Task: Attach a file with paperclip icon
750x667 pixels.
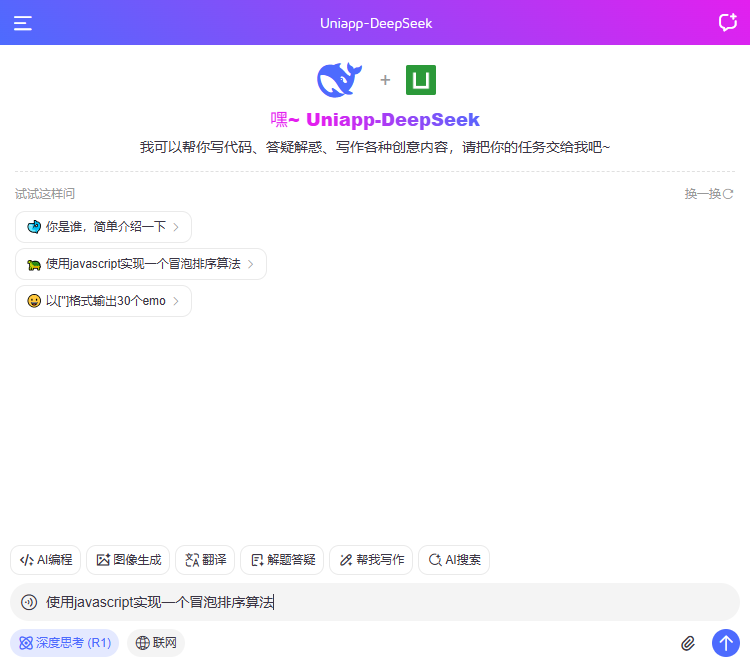Action: click(x=688, y=643)
